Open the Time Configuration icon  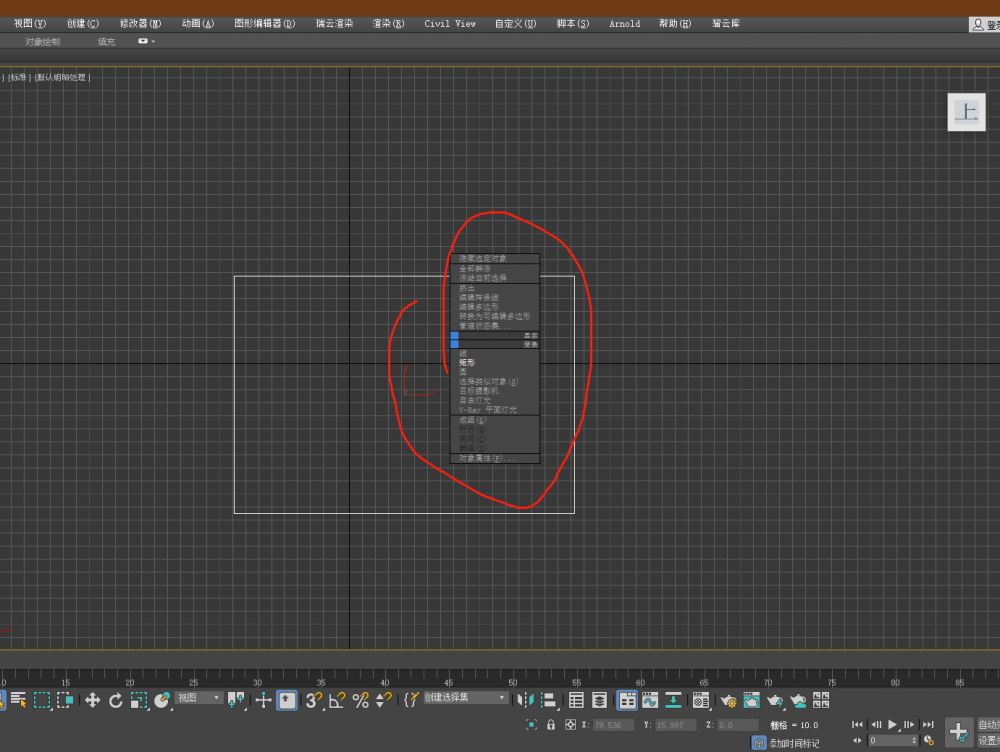[x=929, y=741]
